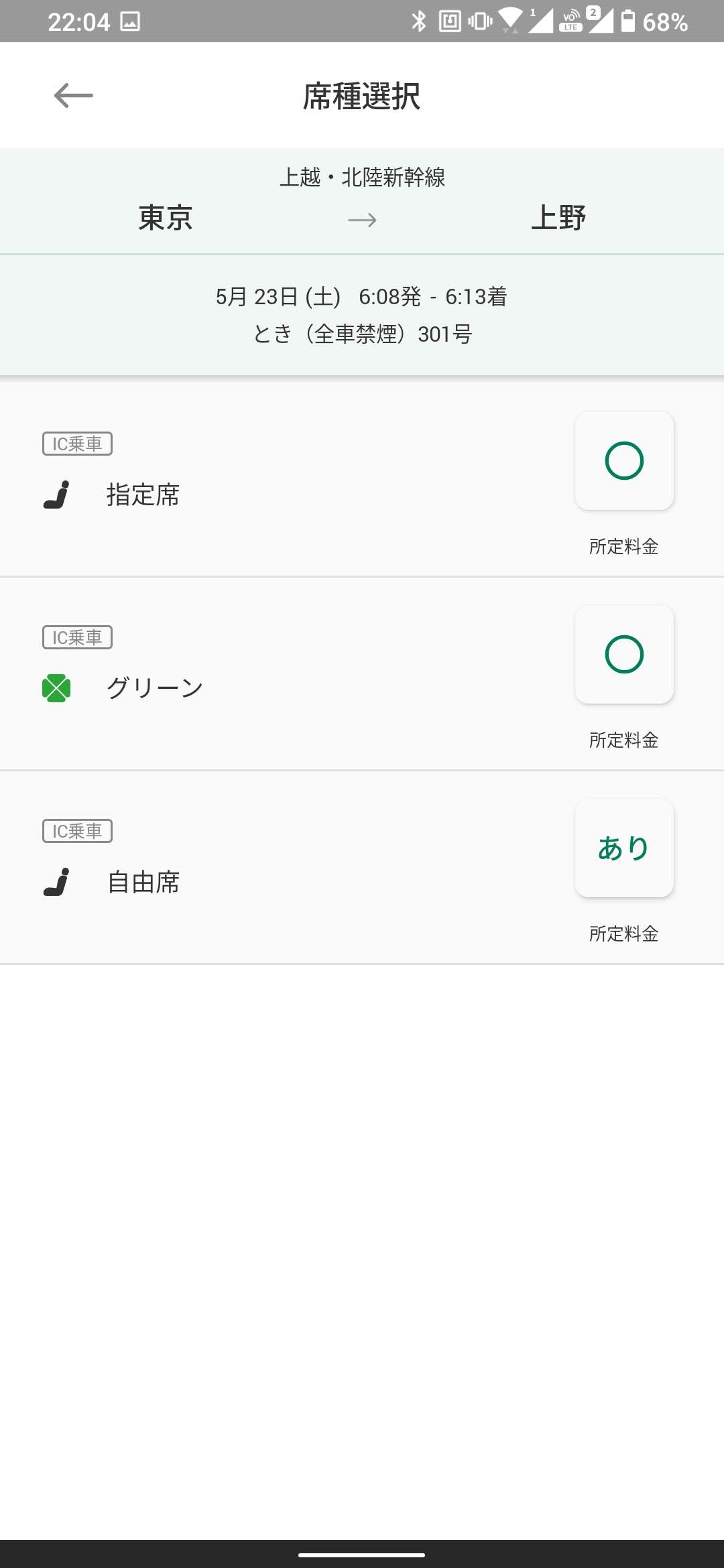Select the グリーン availability circle button
The image size is (724, 1568).
point(624,655)
